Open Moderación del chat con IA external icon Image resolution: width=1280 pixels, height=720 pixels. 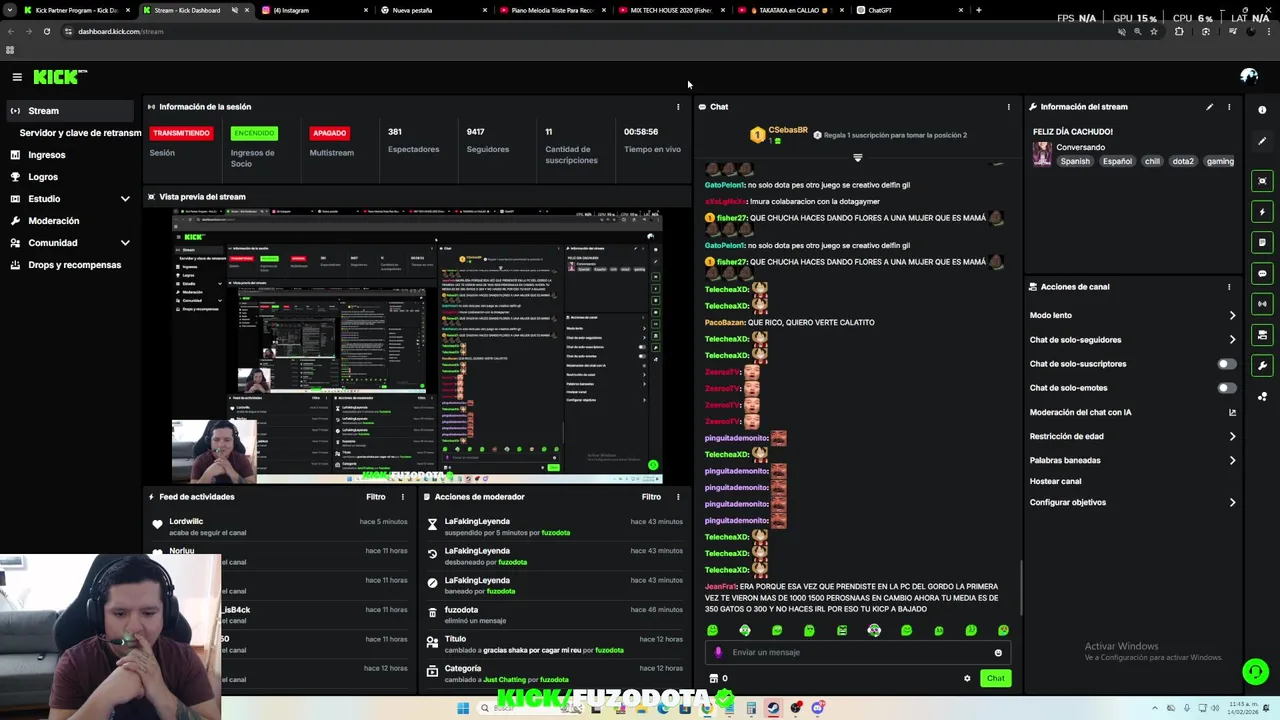tap(1232, 412)
